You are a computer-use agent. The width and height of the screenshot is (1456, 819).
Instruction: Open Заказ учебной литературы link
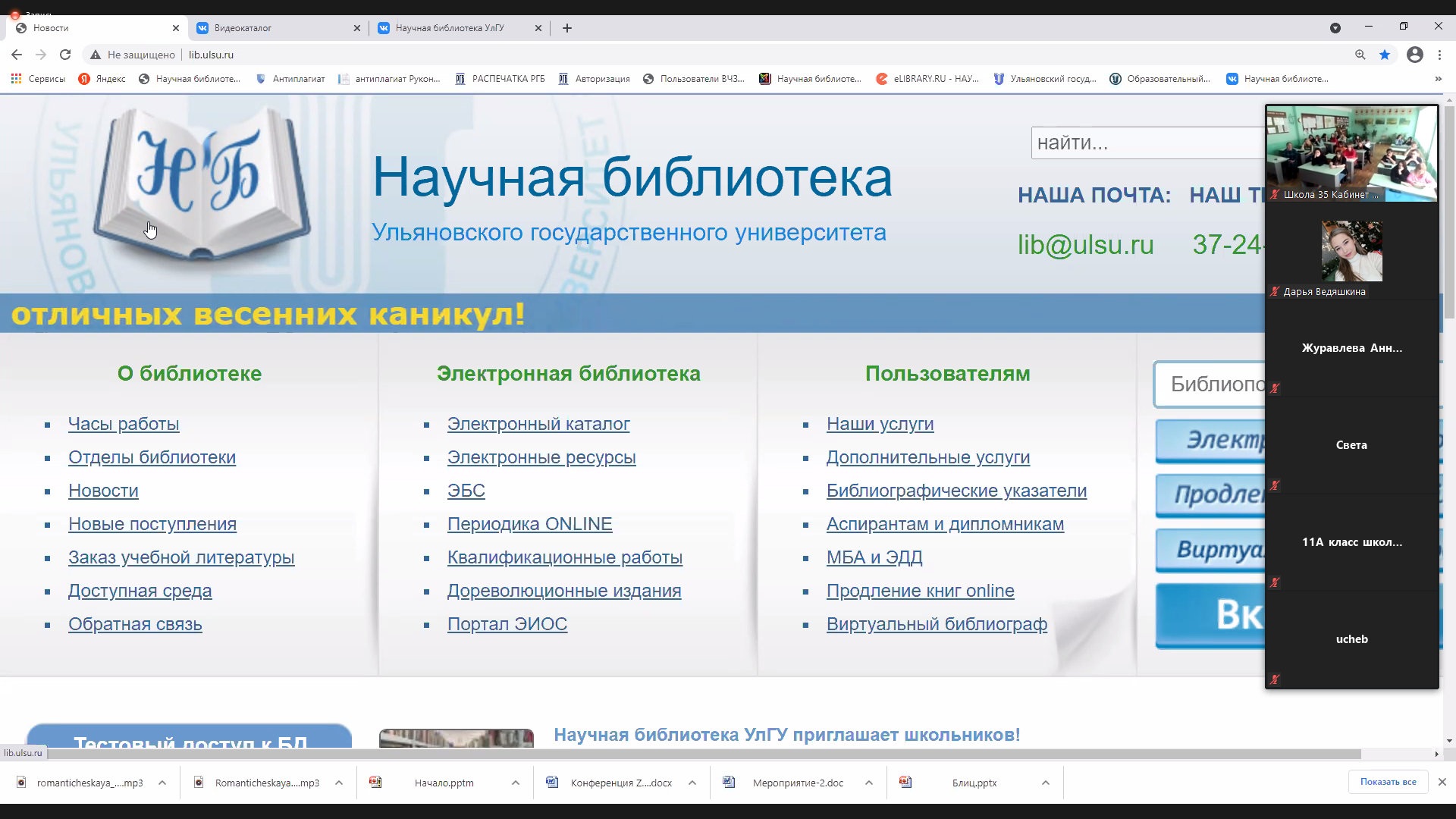pyautogui.click(x=181, y=557)
